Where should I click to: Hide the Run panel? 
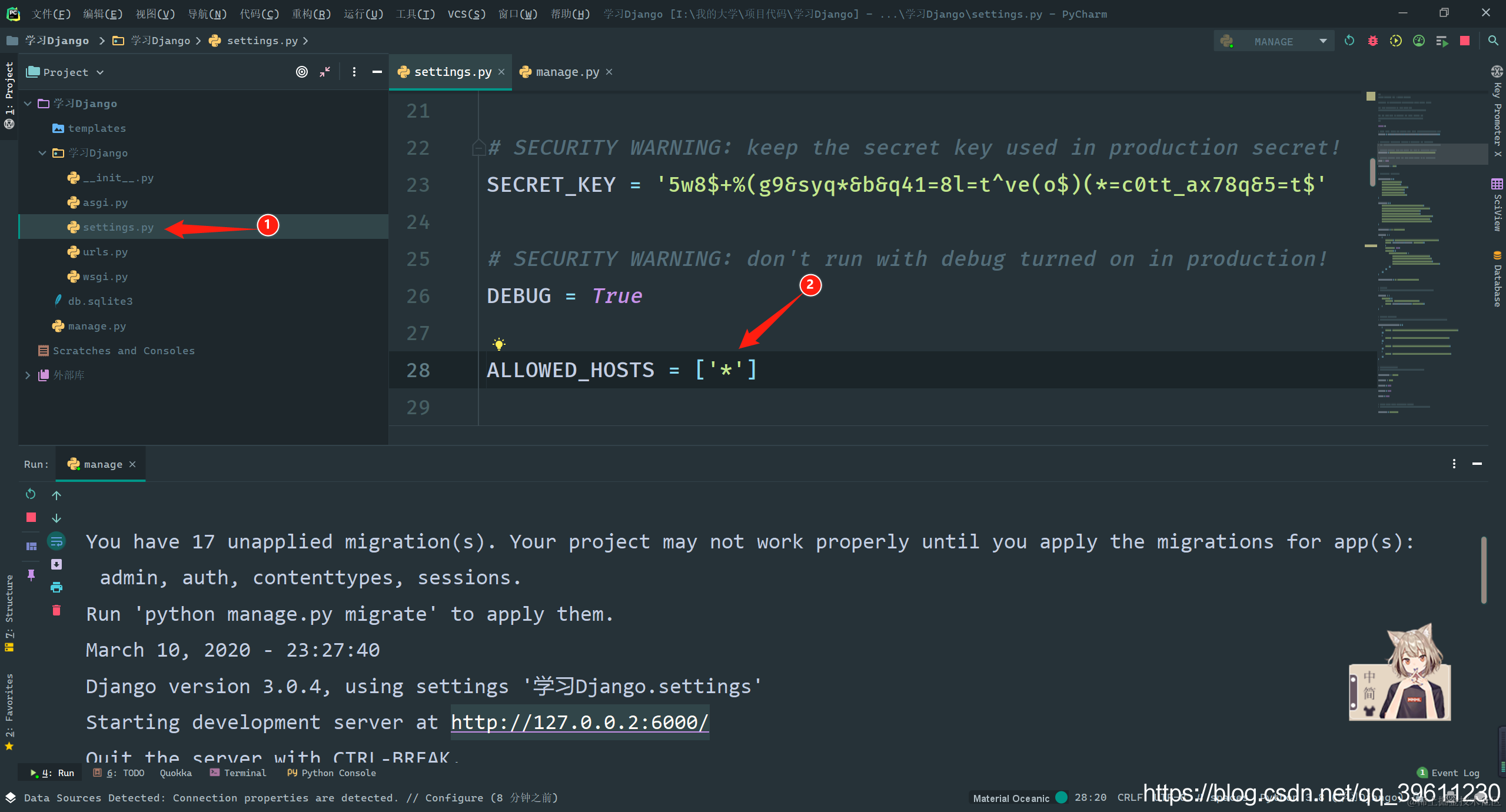[x=1477, y=464]
